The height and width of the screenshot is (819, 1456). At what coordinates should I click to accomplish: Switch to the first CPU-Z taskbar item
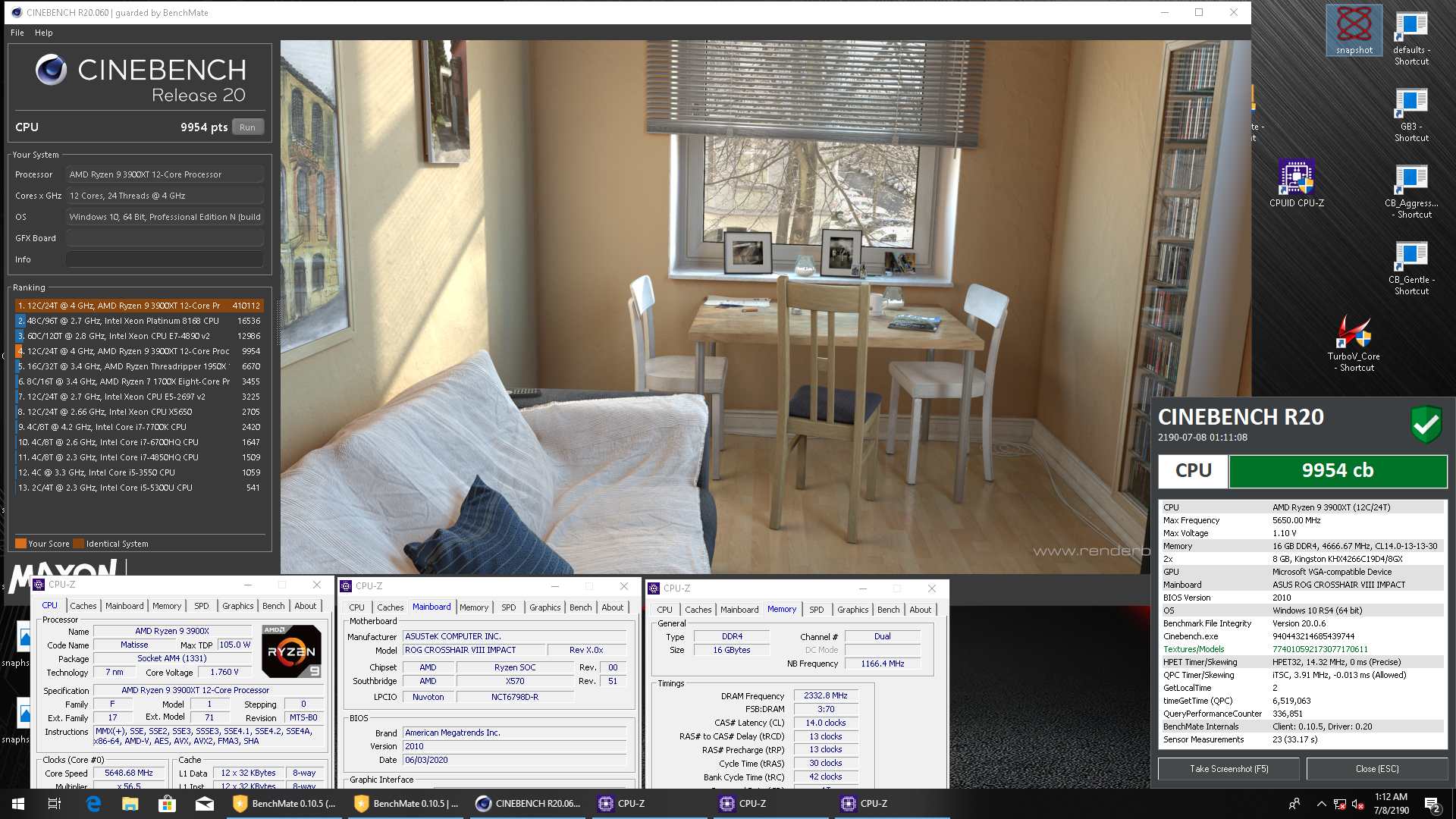(x=649, y=804)
